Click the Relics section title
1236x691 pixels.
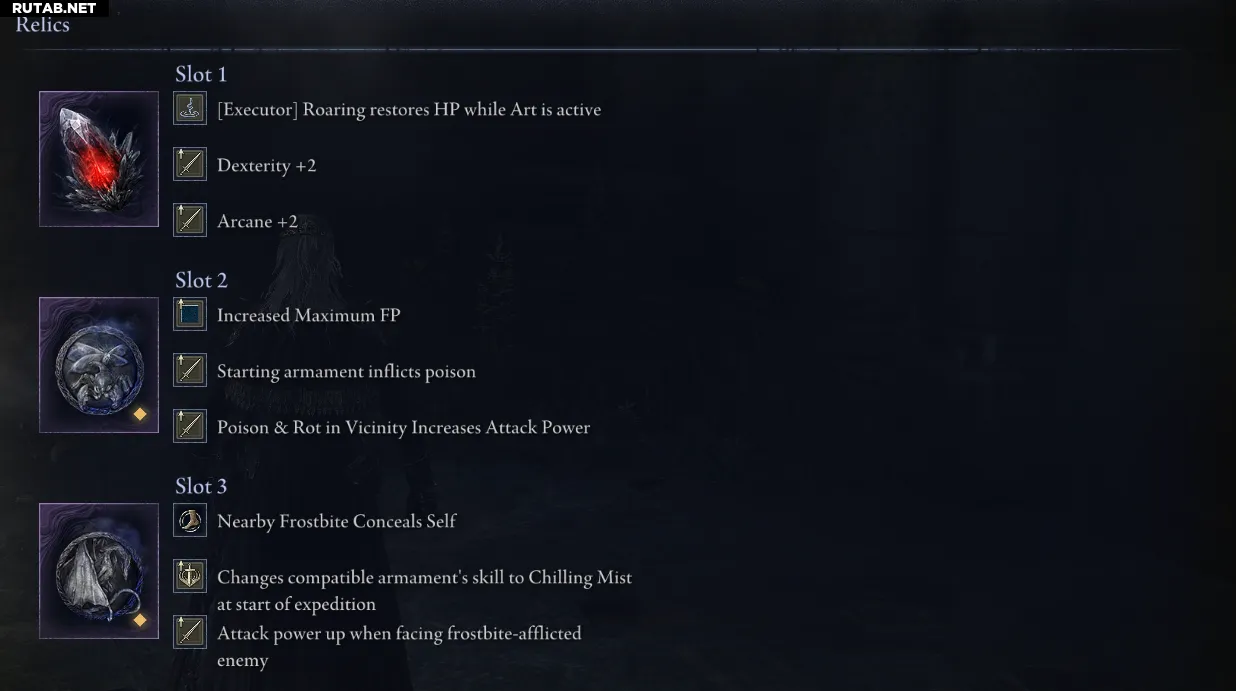pos(43,25)
